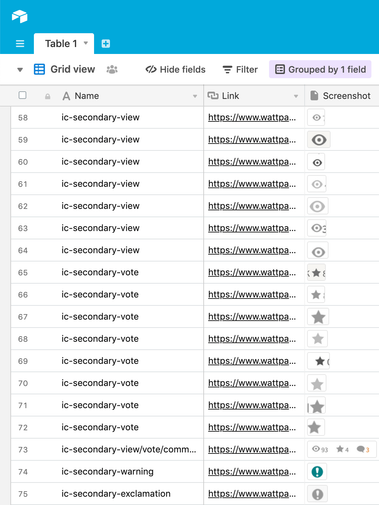Click the grid view icon
379x505 pixels.
tap(39, 69)
